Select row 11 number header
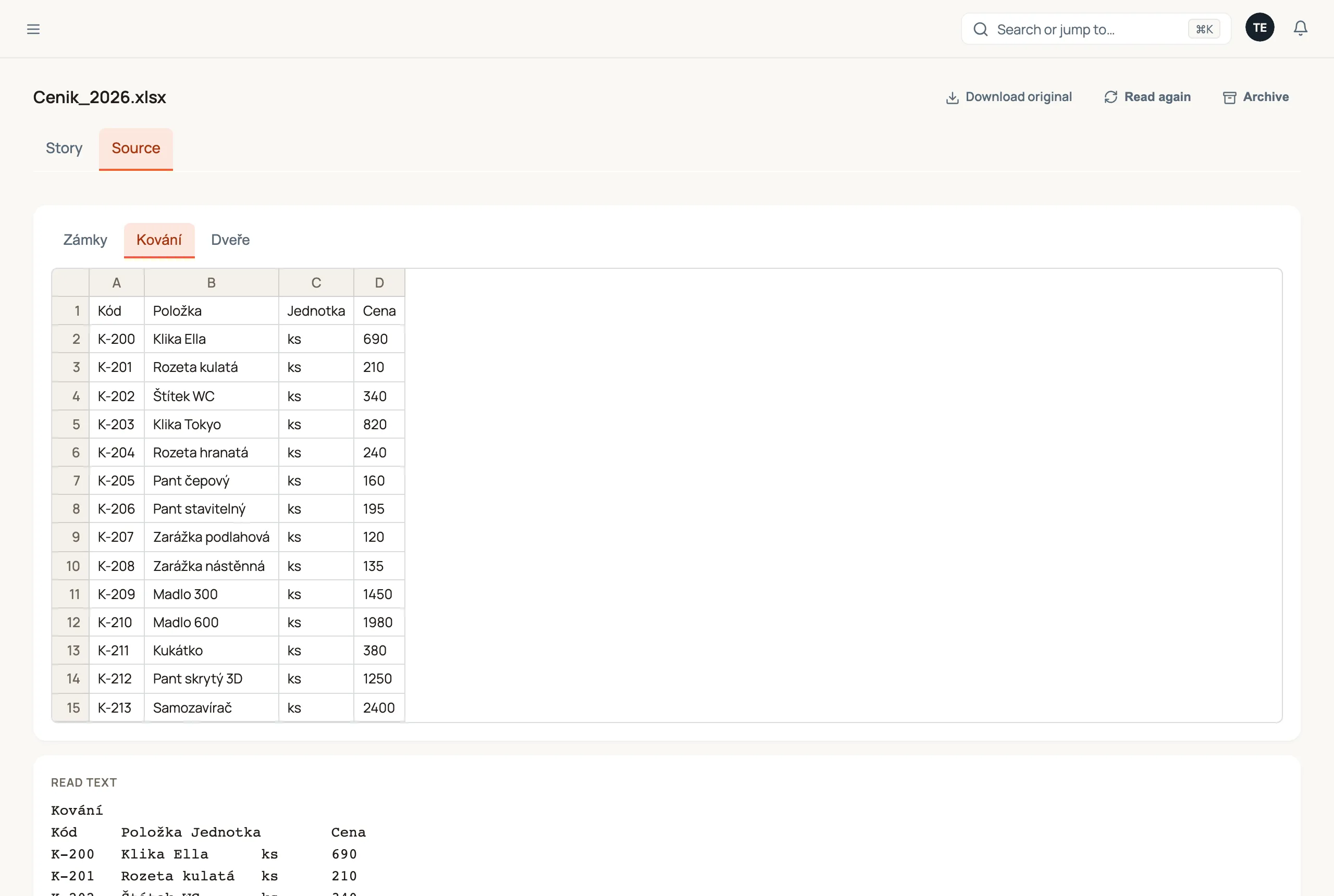Image resolution: width=1334 pixels, height=896 pixels. 71,594
